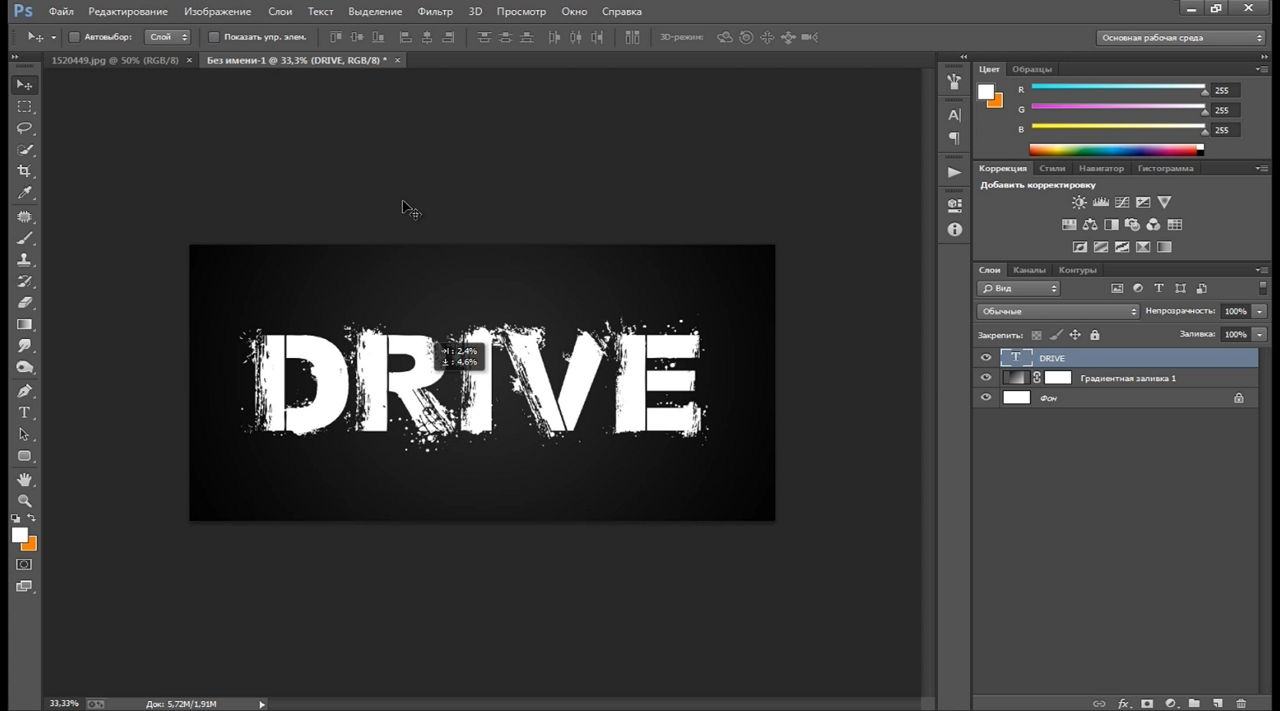This screenshot has width=1280, height=711.
Task: Select the Eraser tool
Action: point(24,303)
